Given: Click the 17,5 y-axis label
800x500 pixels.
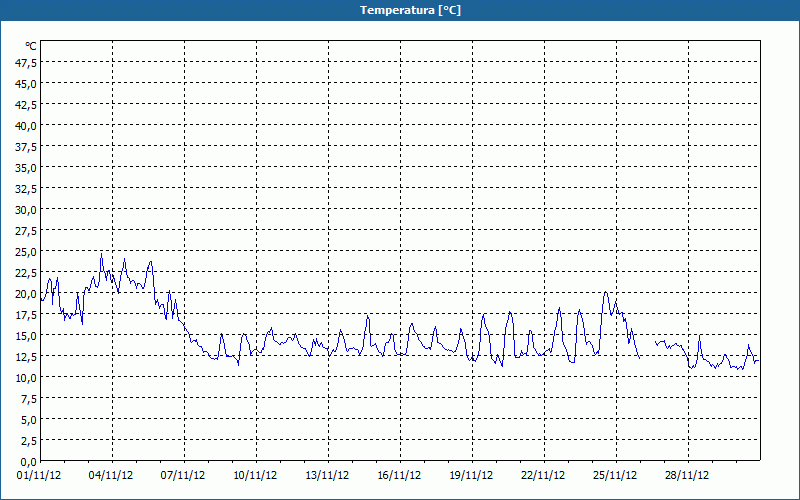Looking at the screenshot, I should click(26, 315).
